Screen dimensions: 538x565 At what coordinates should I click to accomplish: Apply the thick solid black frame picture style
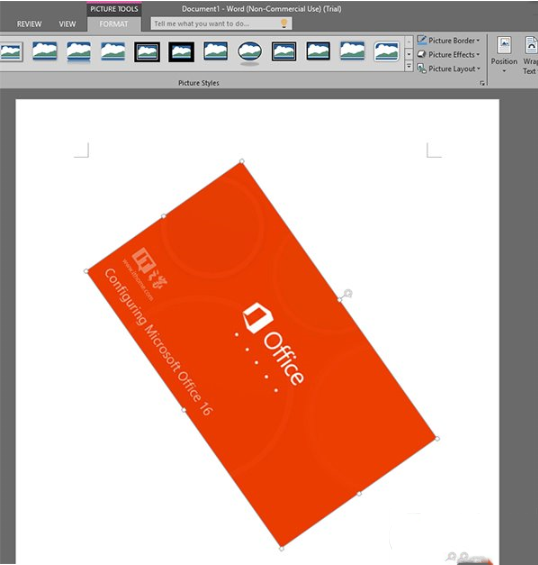[x=181, y=52]
